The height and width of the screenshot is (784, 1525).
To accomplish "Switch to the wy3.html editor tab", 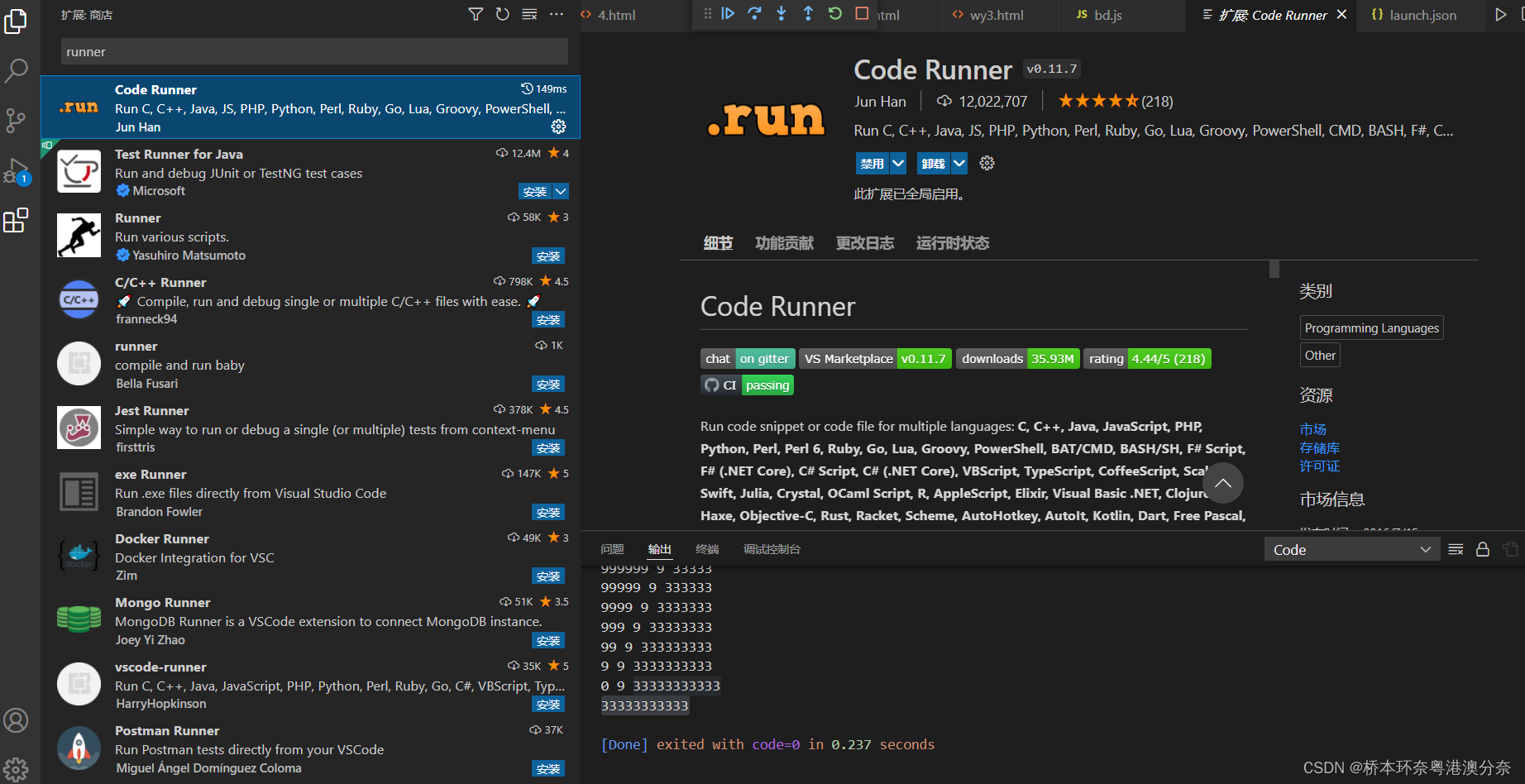I will pos(997,15).
